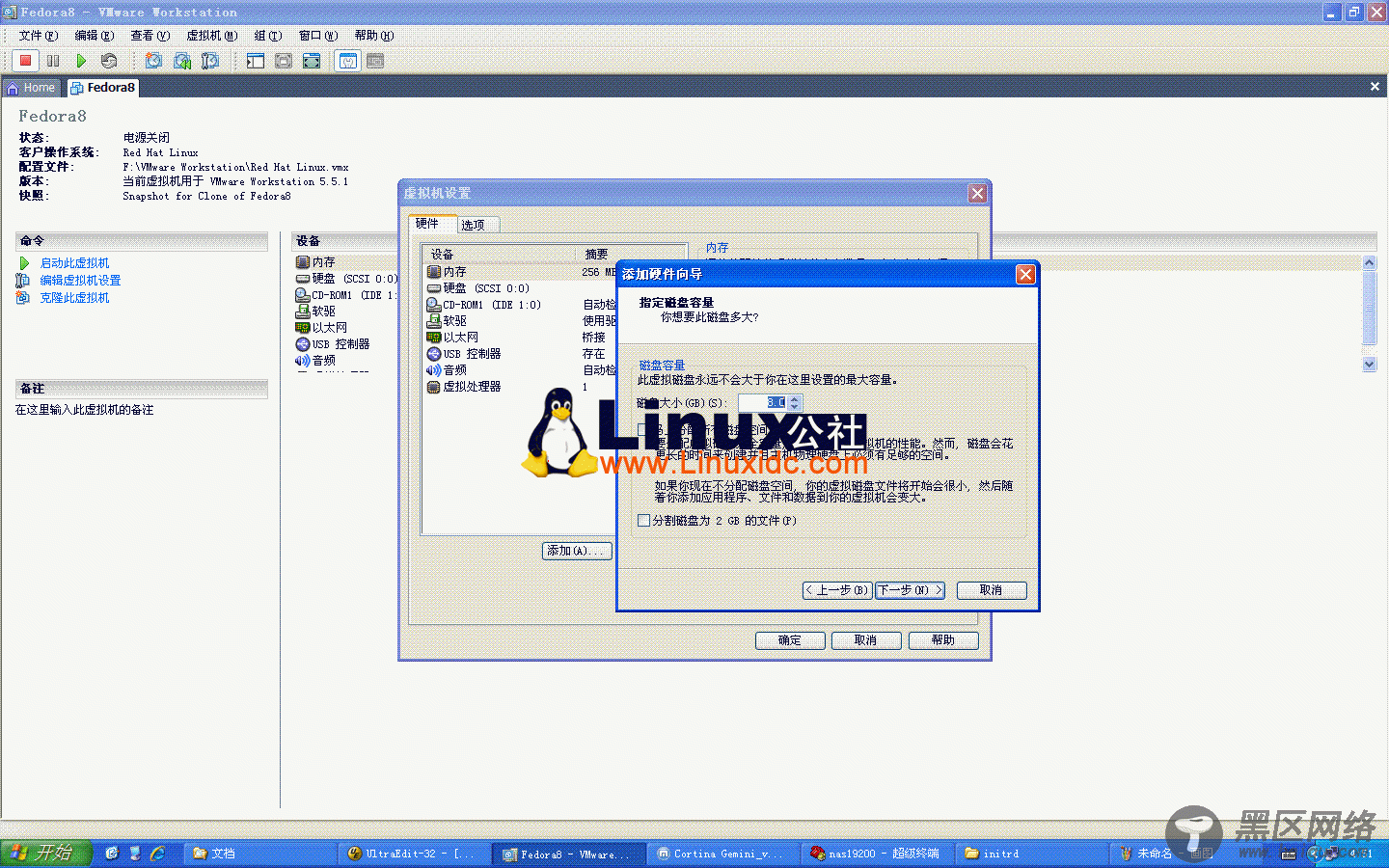Click the green power on toolbar icon
This screenshot has width=1389, height=868.
point(81,61)
